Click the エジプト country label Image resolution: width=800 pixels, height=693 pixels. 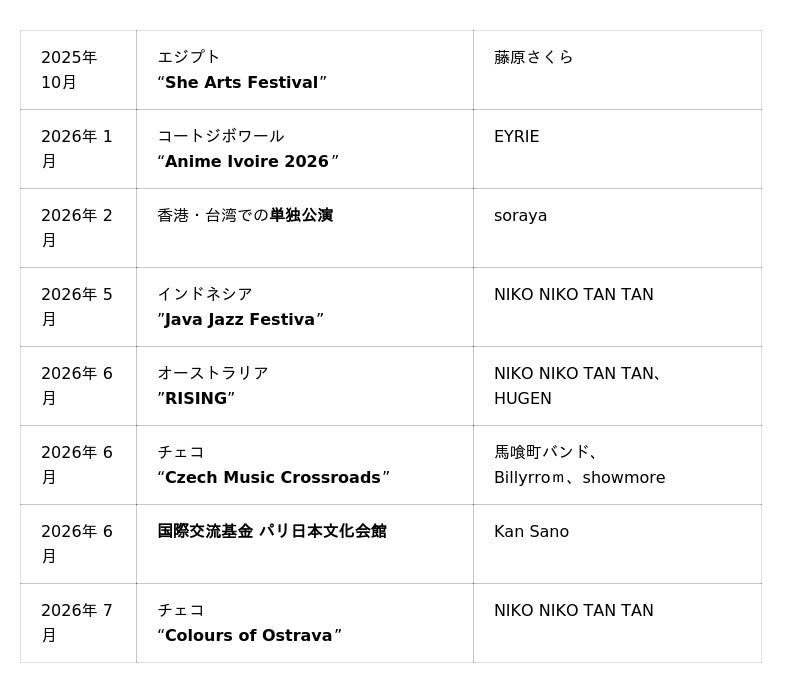click(x=189, y=57)
